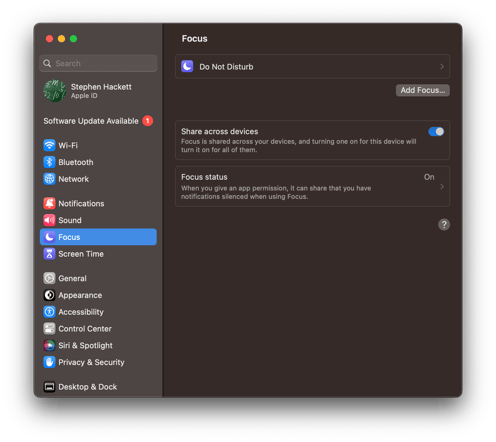
Task: Expand the Do Not Disturb chevron
Action: point(442,67)
